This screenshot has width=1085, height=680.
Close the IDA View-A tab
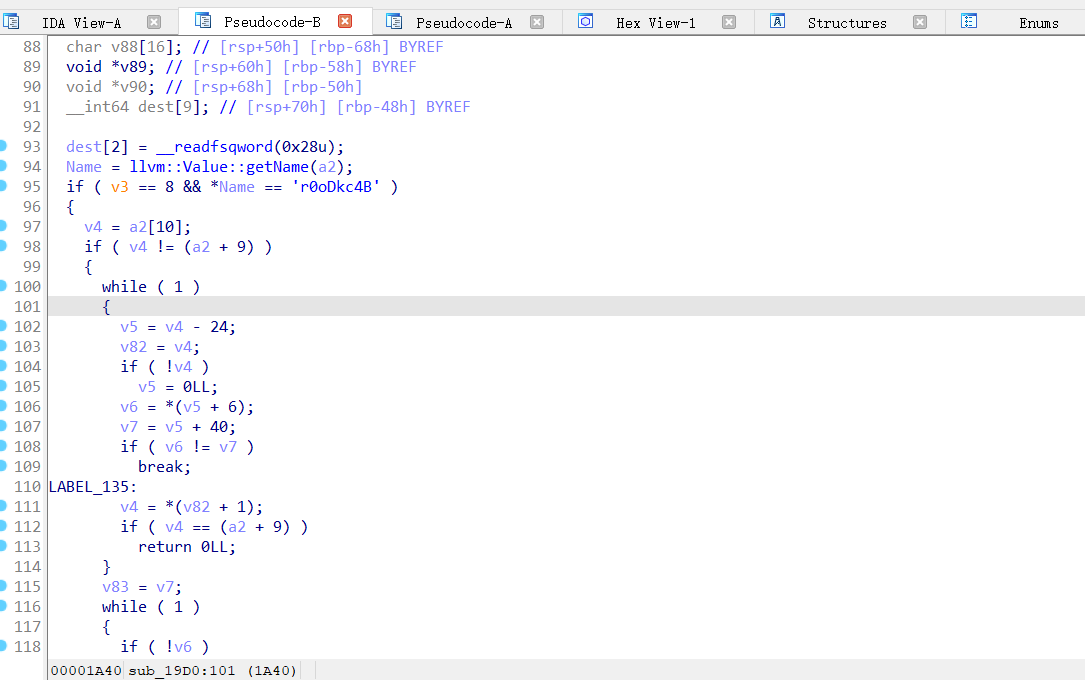(x=154, y=22)
